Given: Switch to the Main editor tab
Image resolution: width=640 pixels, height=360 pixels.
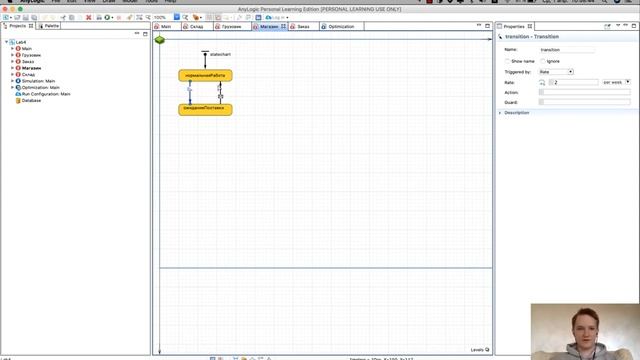Looking at the screenshot, I should point(167,27).
